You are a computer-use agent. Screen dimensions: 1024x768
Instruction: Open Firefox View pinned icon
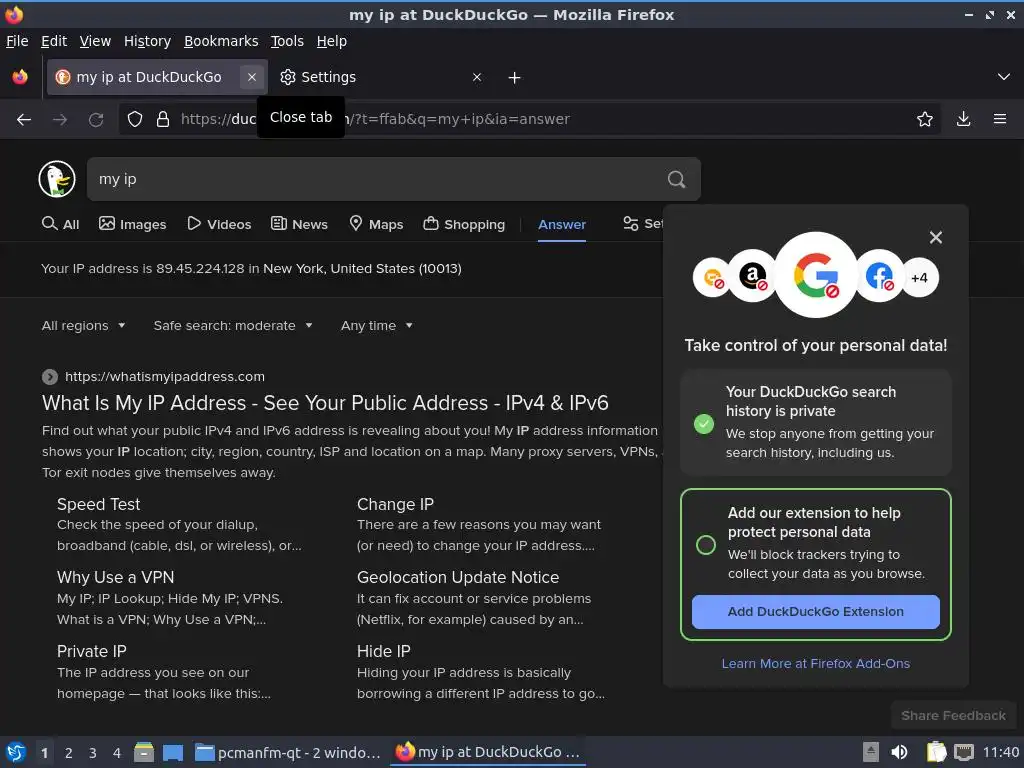click(x=20, y=77)
